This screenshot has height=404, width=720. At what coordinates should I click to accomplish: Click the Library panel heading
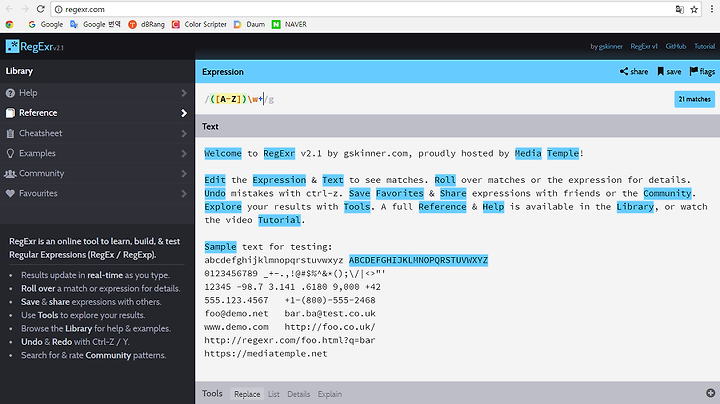click(19, 71)
